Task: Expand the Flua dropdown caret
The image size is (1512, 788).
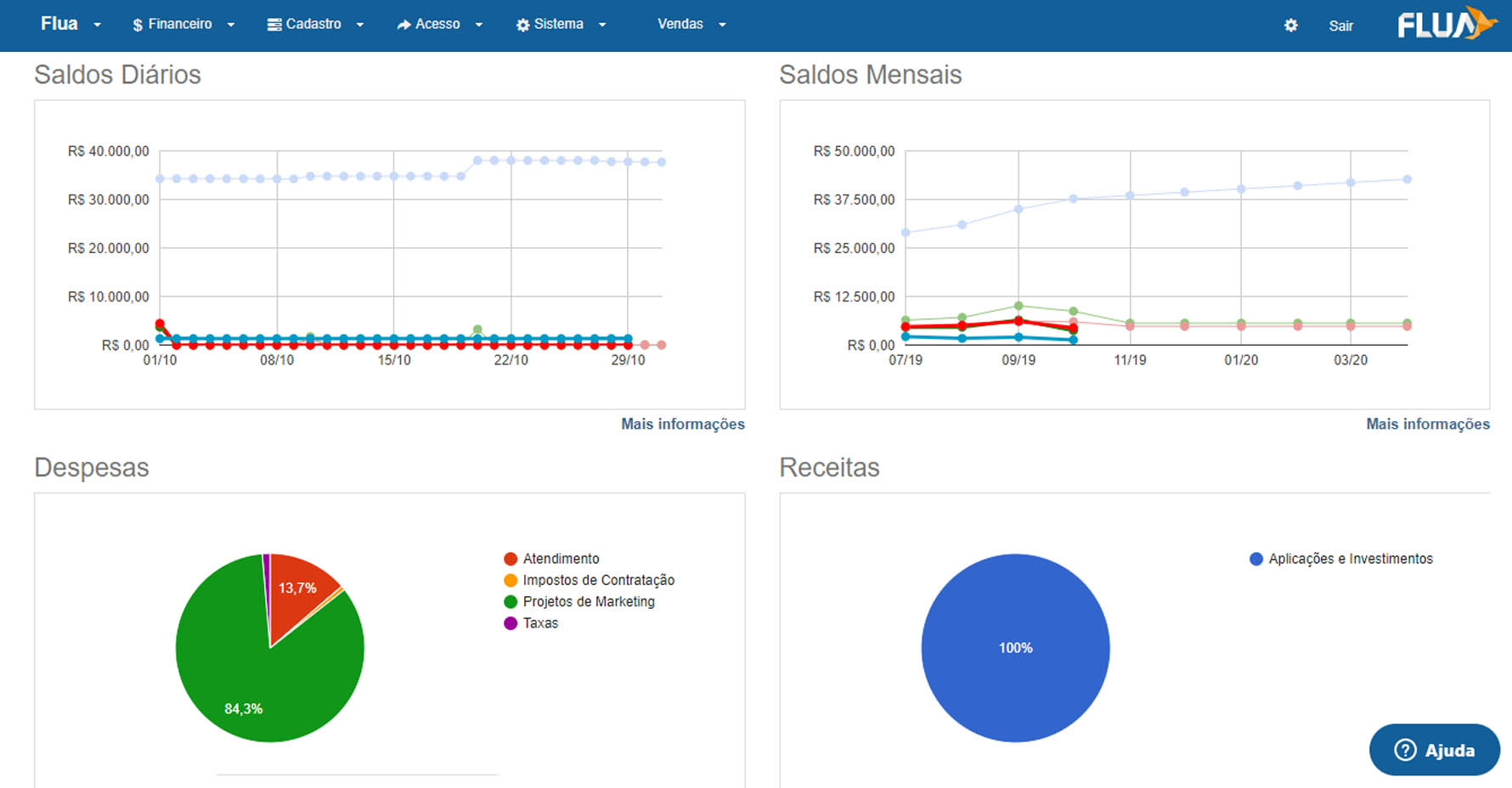Action: pos(98,25)
